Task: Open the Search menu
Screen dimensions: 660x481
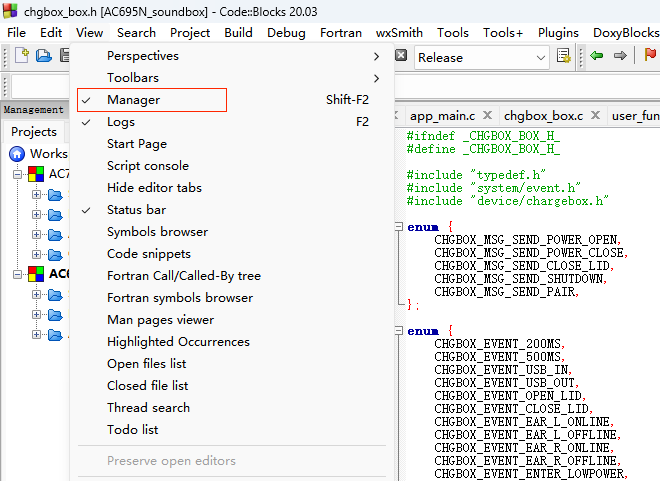Action: pyautogui.click(x=136, y=33)
